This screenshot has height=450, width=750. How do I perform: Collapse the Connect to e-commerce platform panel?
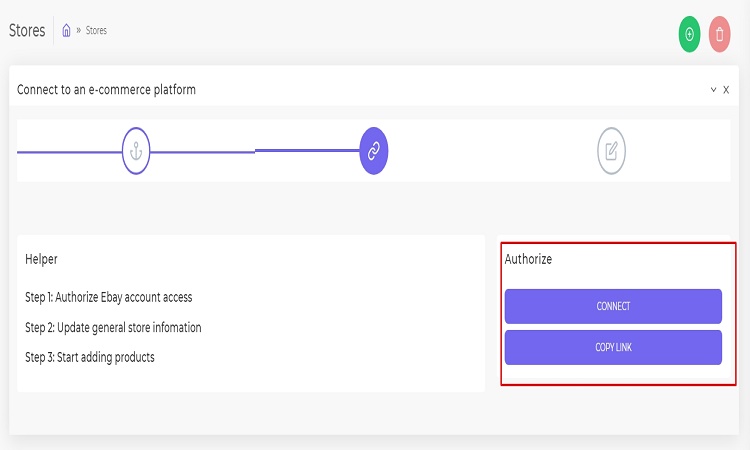click(x=713, y=89)
